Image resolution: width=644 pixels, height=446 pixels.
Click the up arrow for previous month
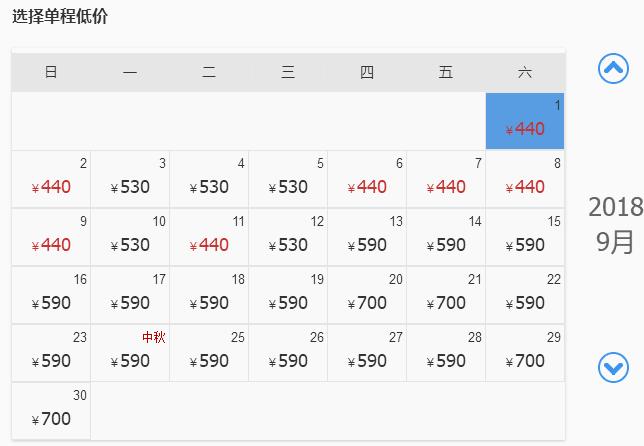coord(613,69)
